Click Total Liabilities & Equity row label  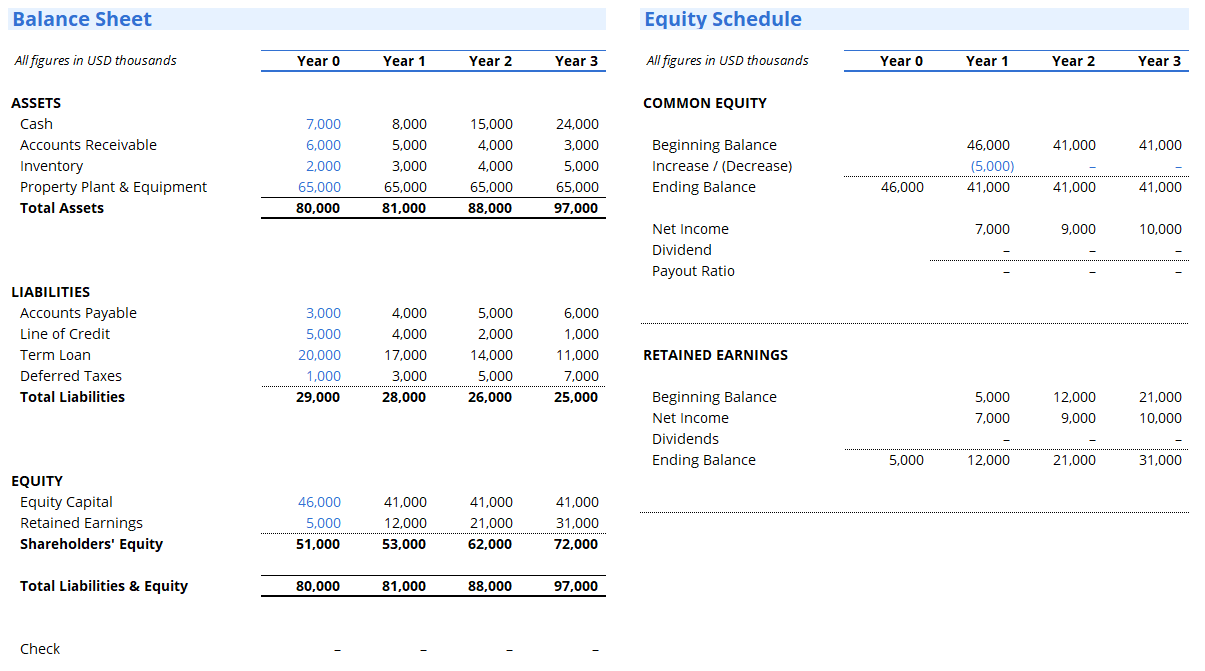(104, 586)
